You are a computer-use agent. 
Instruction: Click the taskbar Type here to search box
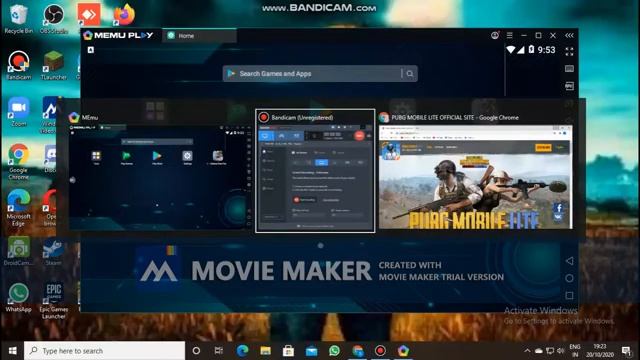[104, 351]
